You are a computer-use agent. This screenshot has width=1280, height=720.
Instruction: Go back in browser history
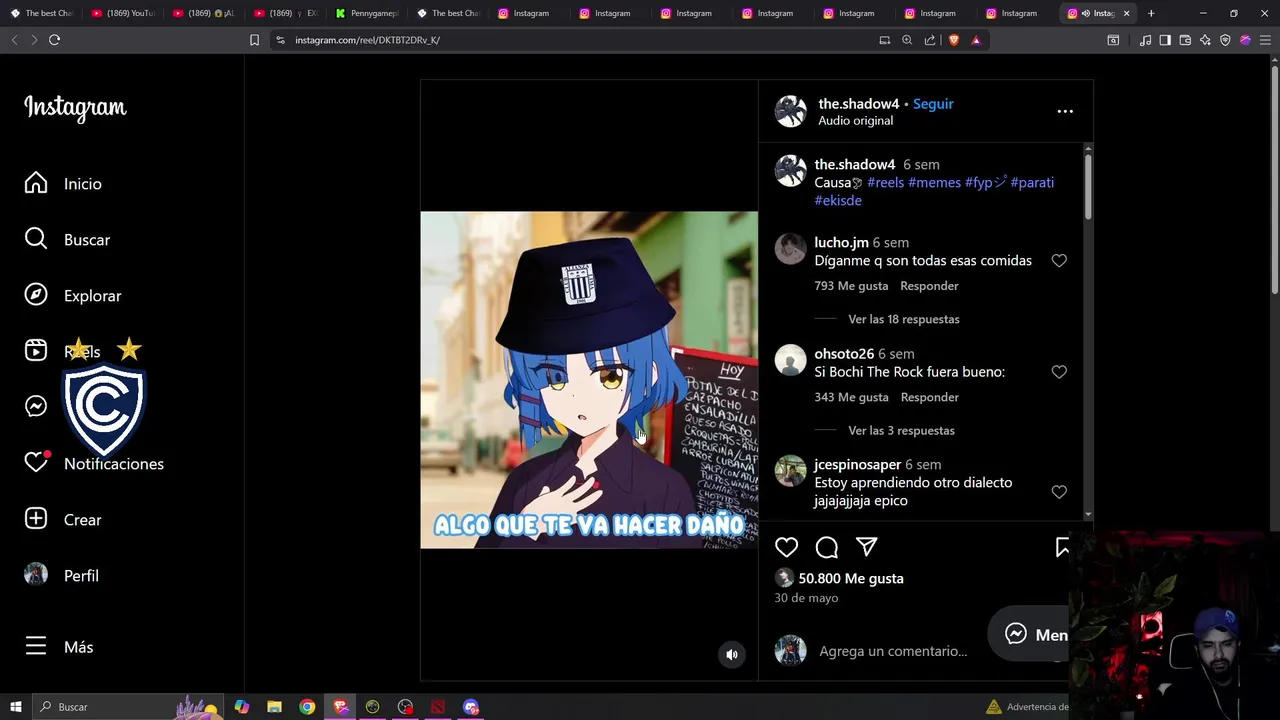coord(14,40)
